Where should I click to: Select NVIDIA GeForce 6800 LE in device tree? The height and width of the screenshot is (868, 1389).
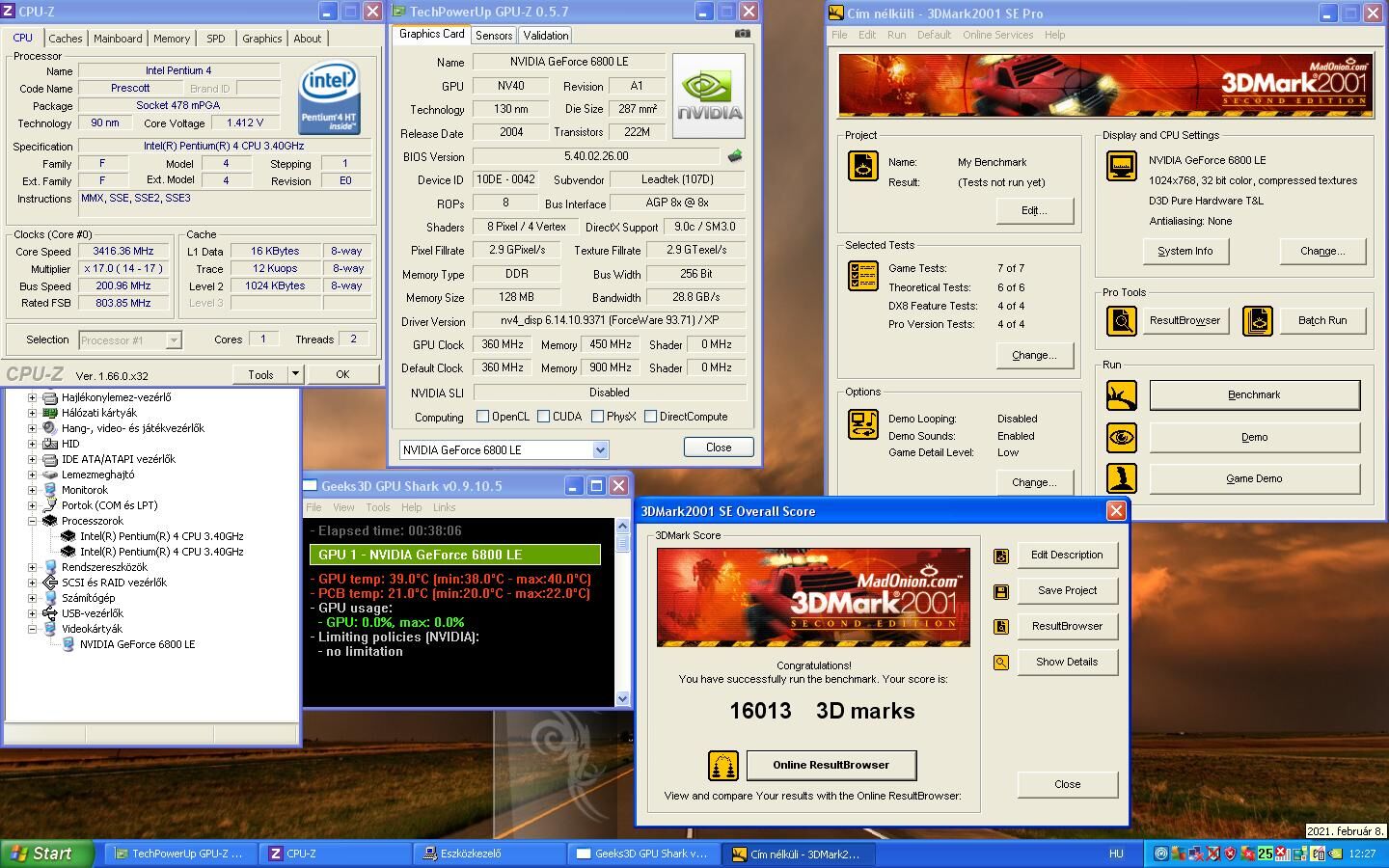coord(137,644)
